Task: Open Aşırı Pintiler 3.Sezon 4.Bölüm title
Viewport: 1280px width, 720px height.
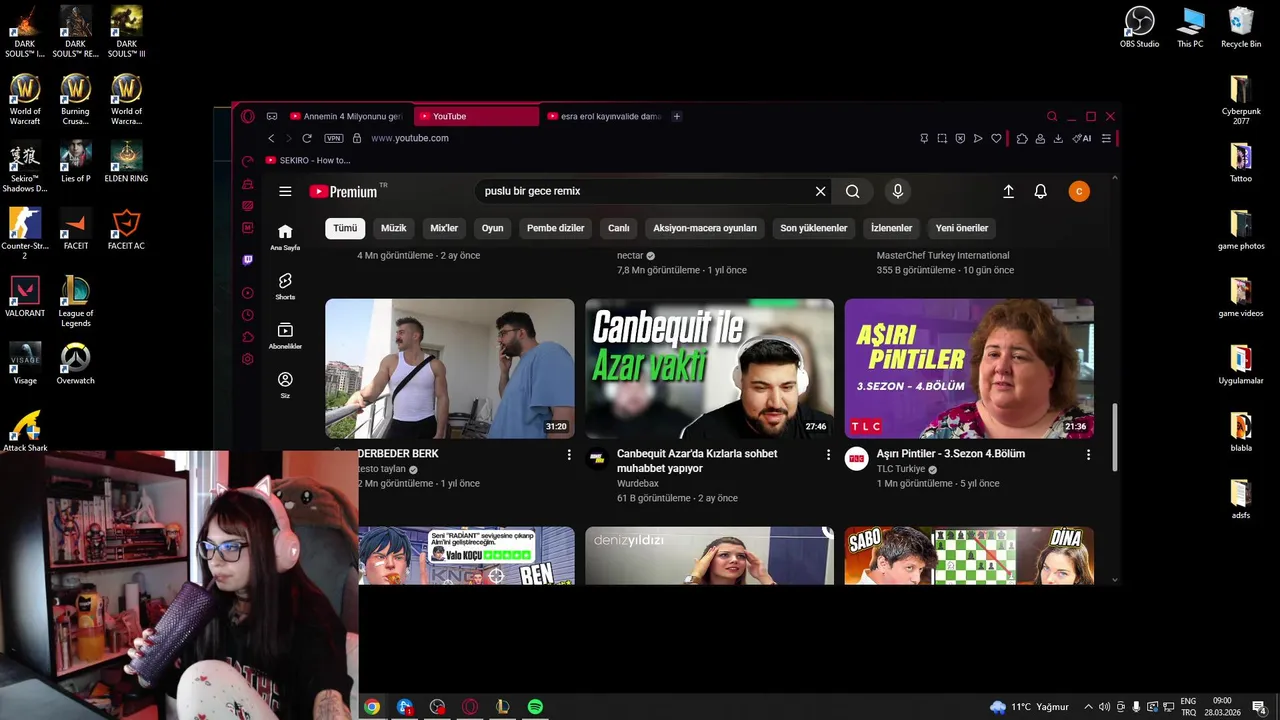Action: coord(951,454)
